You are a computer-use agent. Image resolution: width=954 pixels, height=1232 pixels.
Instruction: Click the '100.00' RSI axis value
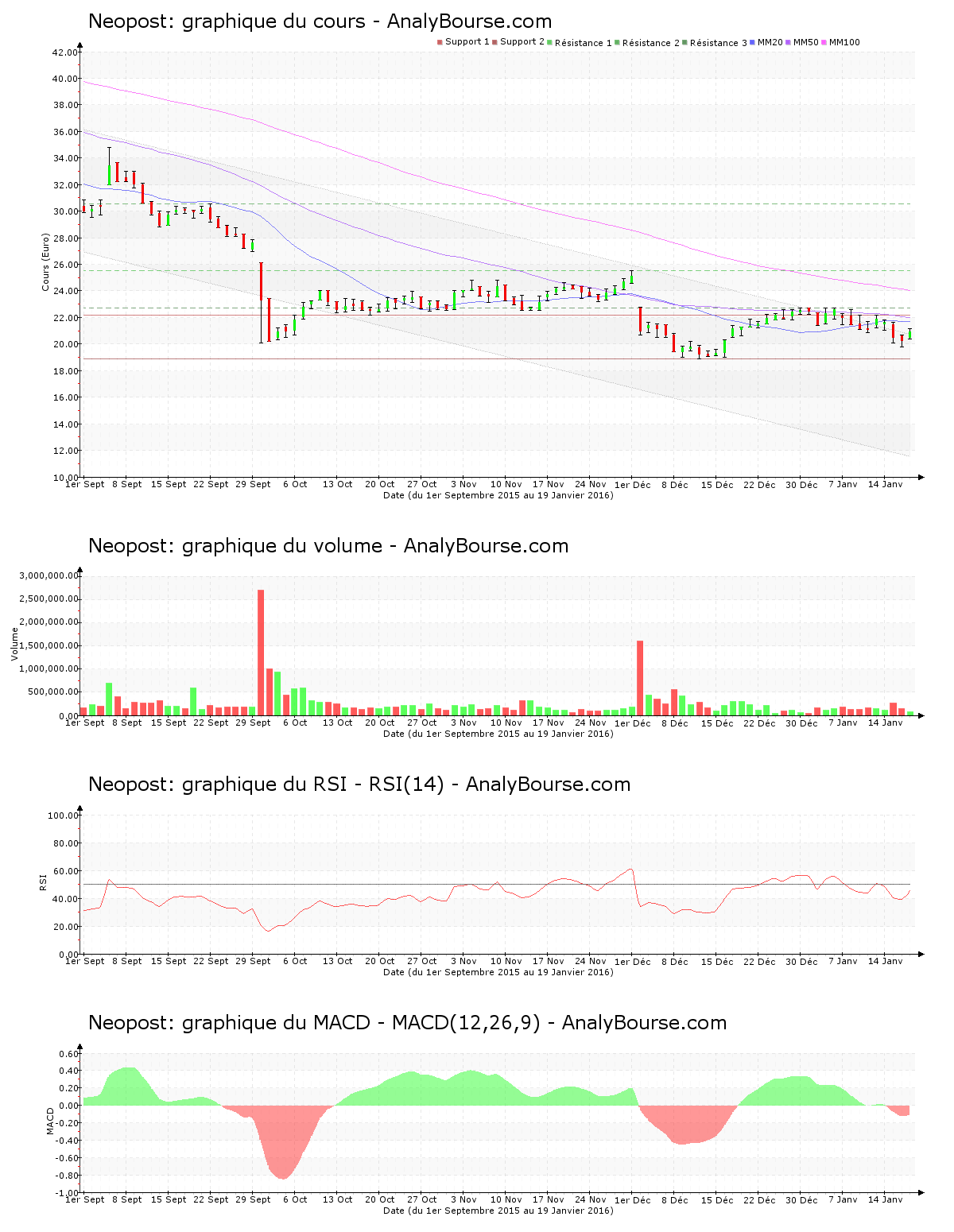(63, 816)
